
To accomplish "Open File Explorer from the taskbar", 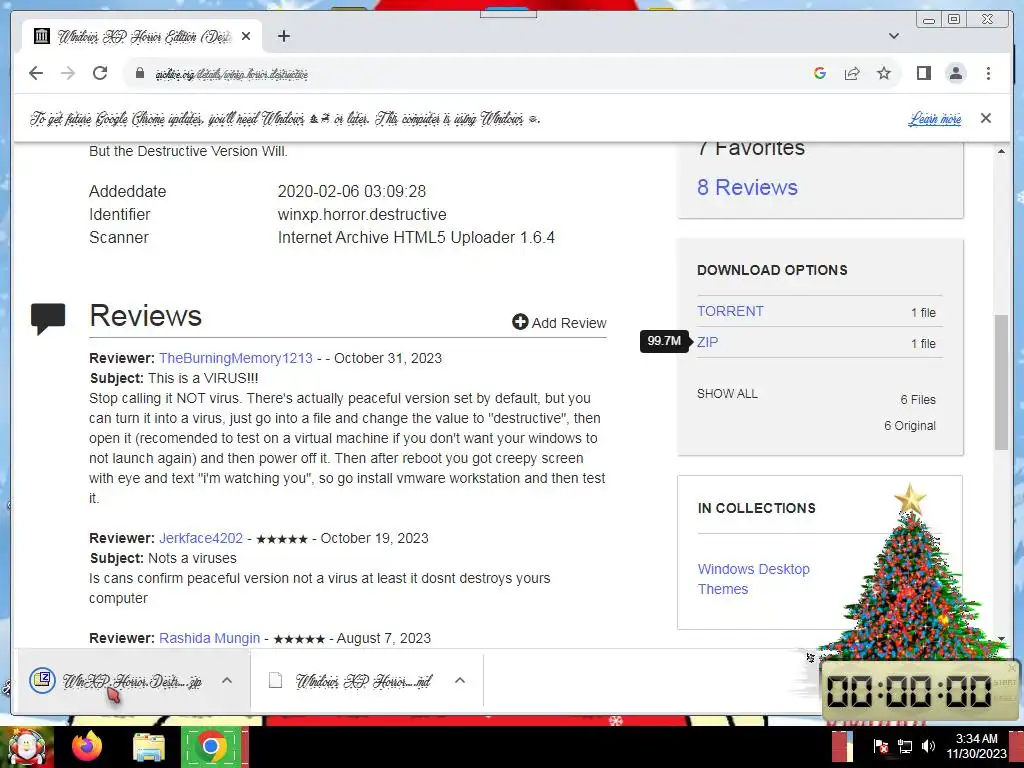I will [149, 747].
